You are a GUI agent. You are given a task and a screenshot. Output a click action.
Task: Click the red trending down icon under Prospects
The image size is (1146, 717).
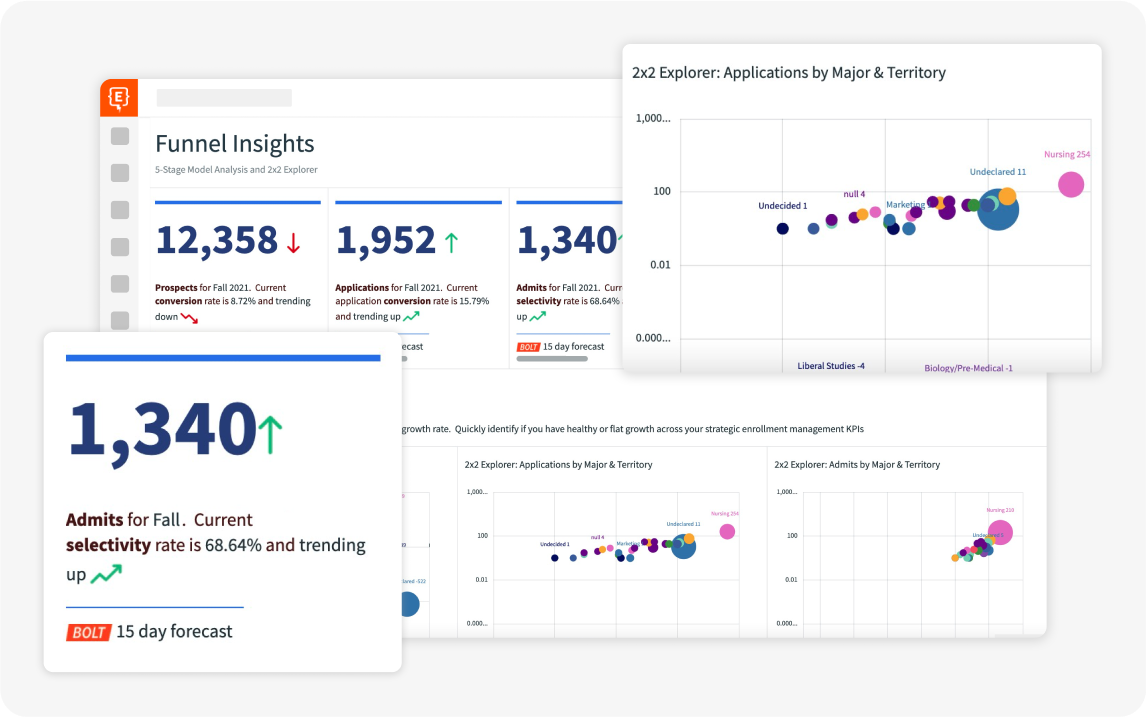[189, 318]
